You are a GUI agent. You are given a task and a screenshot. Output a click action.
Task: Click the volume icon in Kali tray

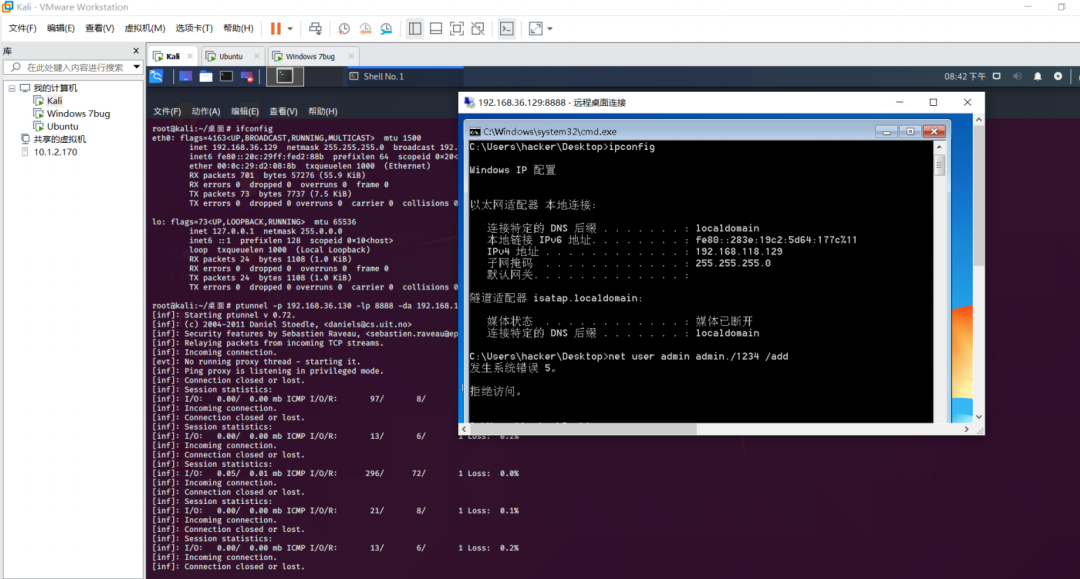click(x=1017, y=76)
